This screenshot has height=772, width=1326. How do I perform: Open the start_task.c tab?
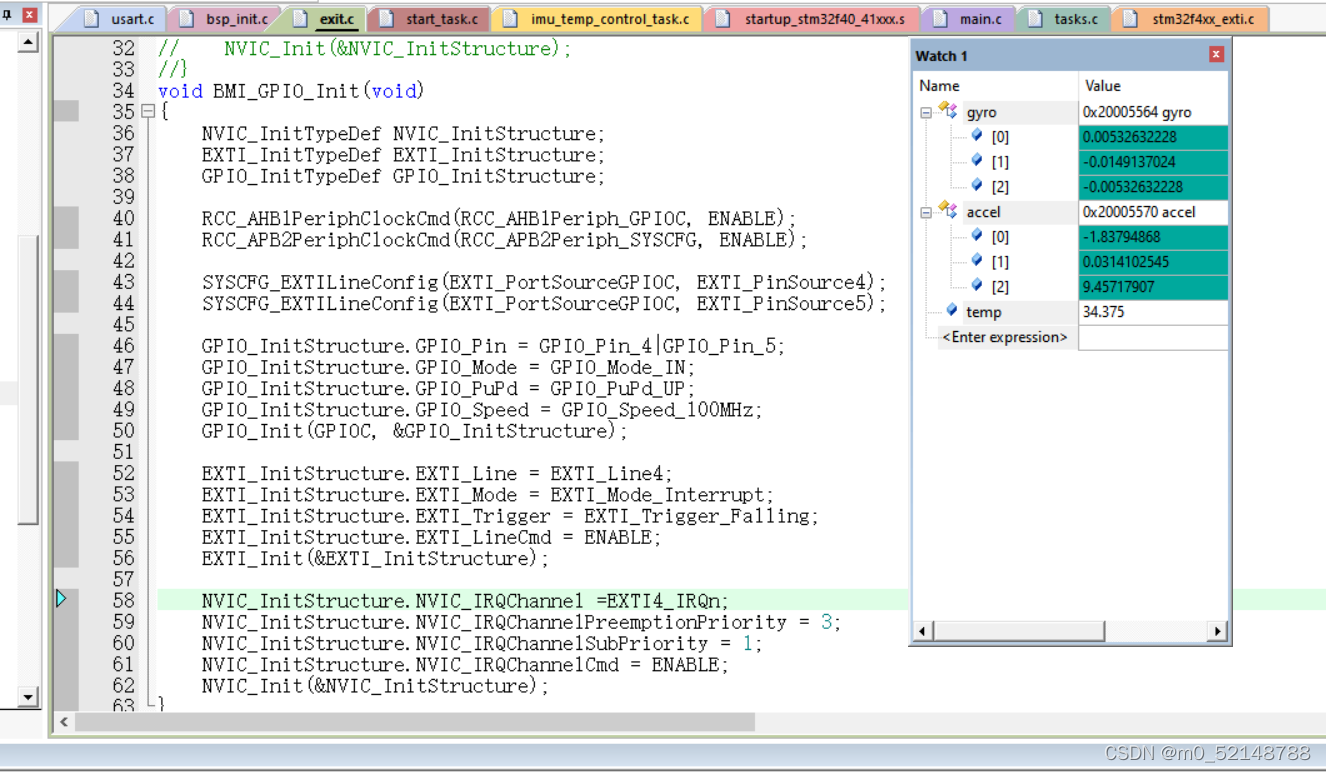pyautogui.click(x=431, y=19)
